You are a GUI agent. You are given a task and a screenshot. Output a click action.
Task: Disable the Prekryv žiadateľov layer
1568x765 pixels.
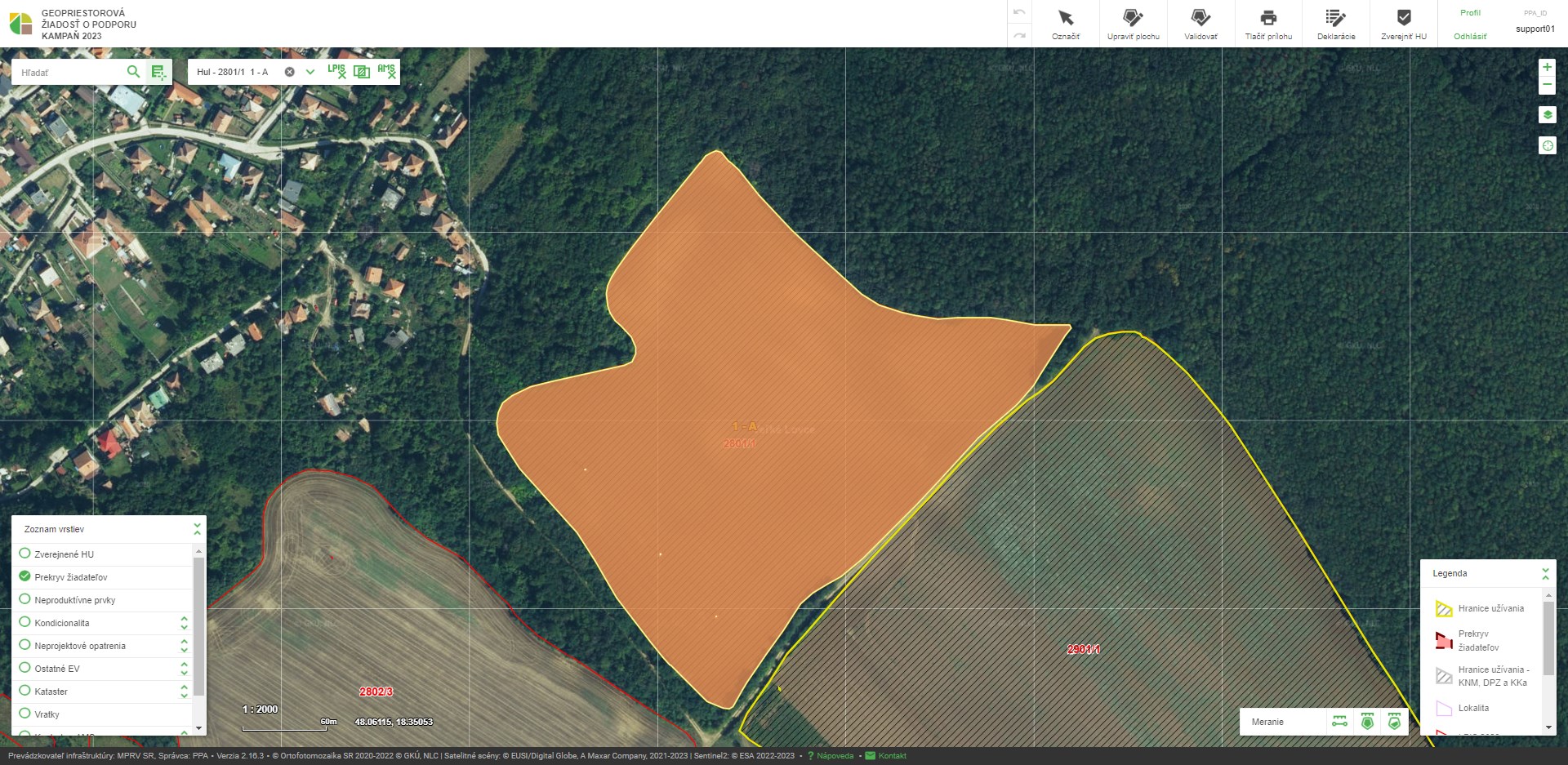[x=24, y=576]
